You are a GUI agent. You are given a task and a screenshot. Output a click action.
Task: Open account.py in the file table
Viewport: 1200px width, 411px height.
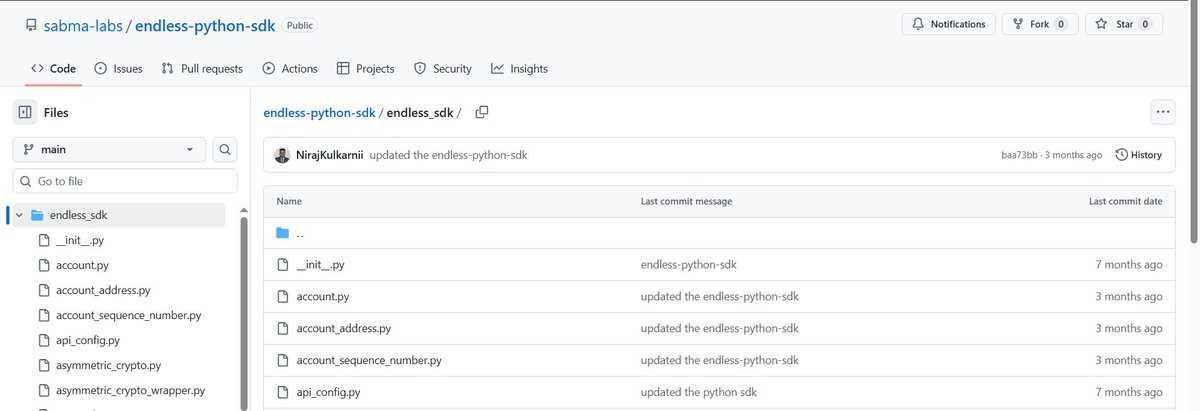322,297
